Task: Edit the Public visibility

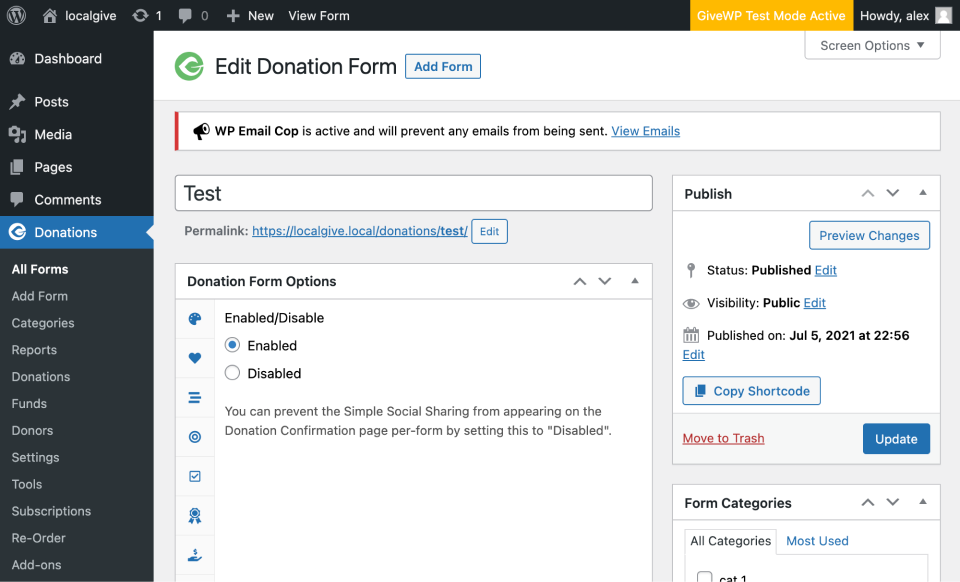Action: [x=814, y=303]
